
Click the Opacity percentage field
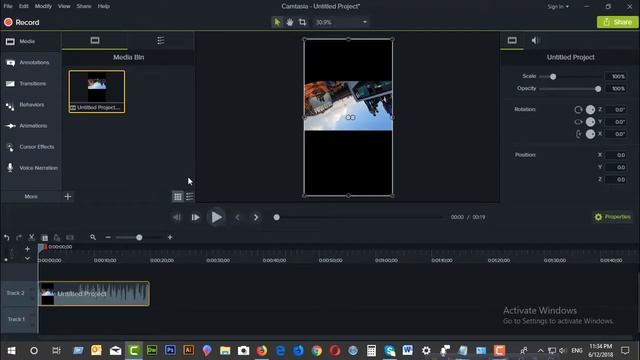[616, 89]
